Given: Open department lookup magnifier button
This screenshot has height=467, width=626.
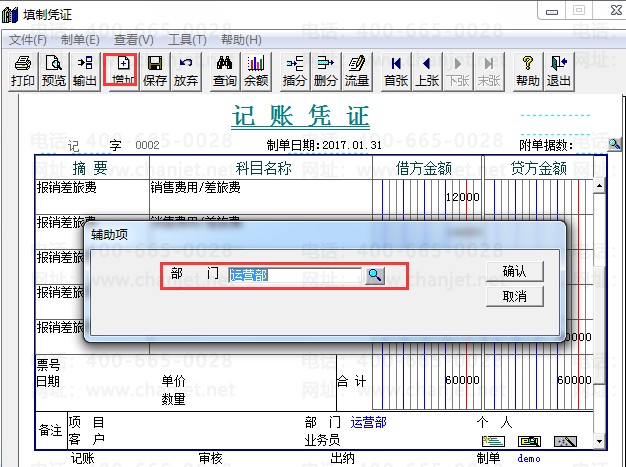Looking at the screenshot, I should [374, 275].
